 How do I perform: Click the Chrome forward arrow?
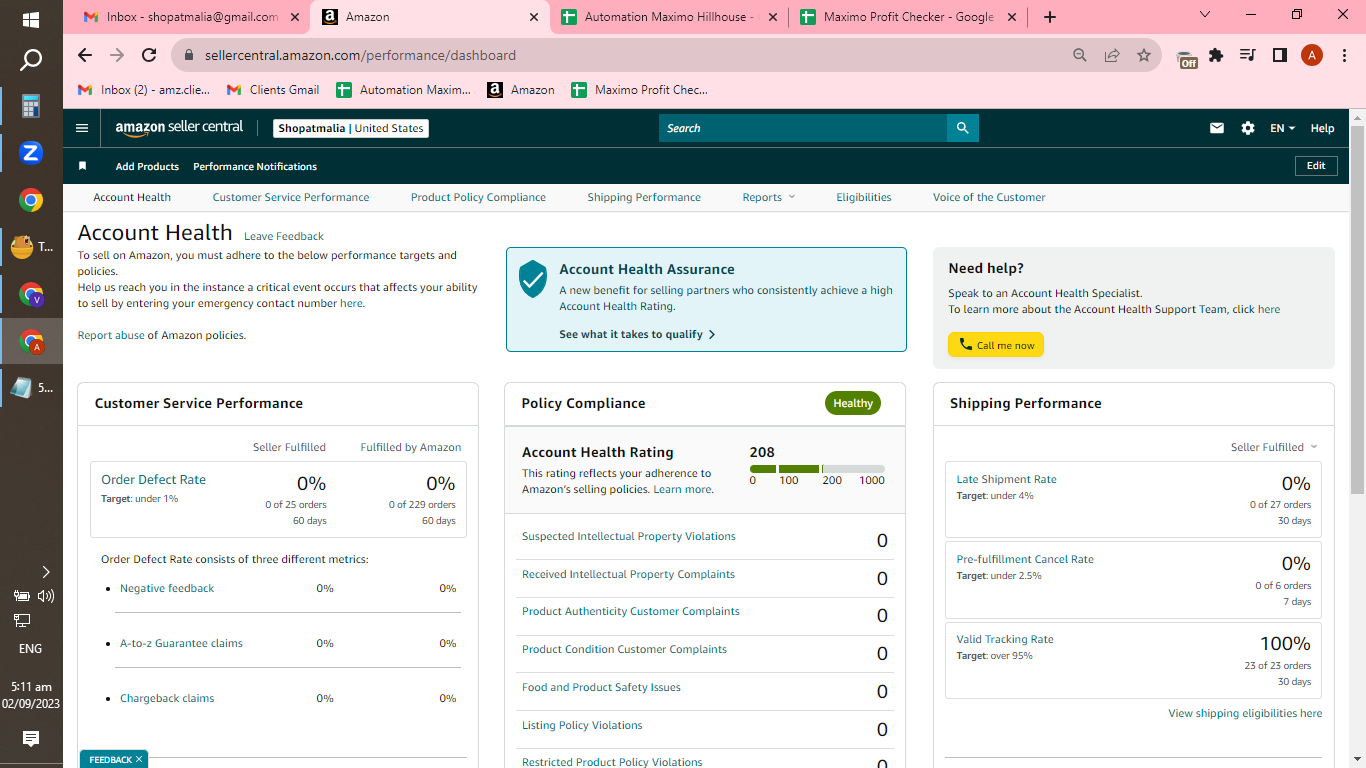click(x=117, y=55)
